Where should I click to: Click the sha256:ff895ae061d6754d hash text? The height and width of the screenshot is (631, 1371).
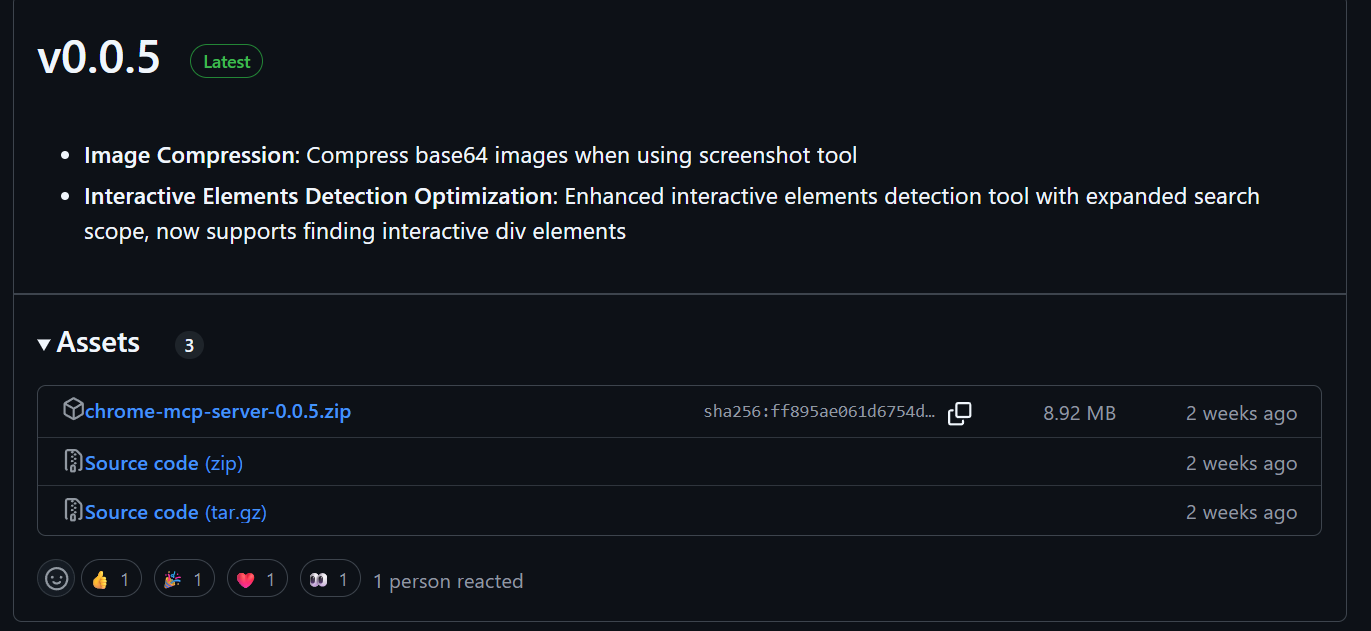coord(820,413)
